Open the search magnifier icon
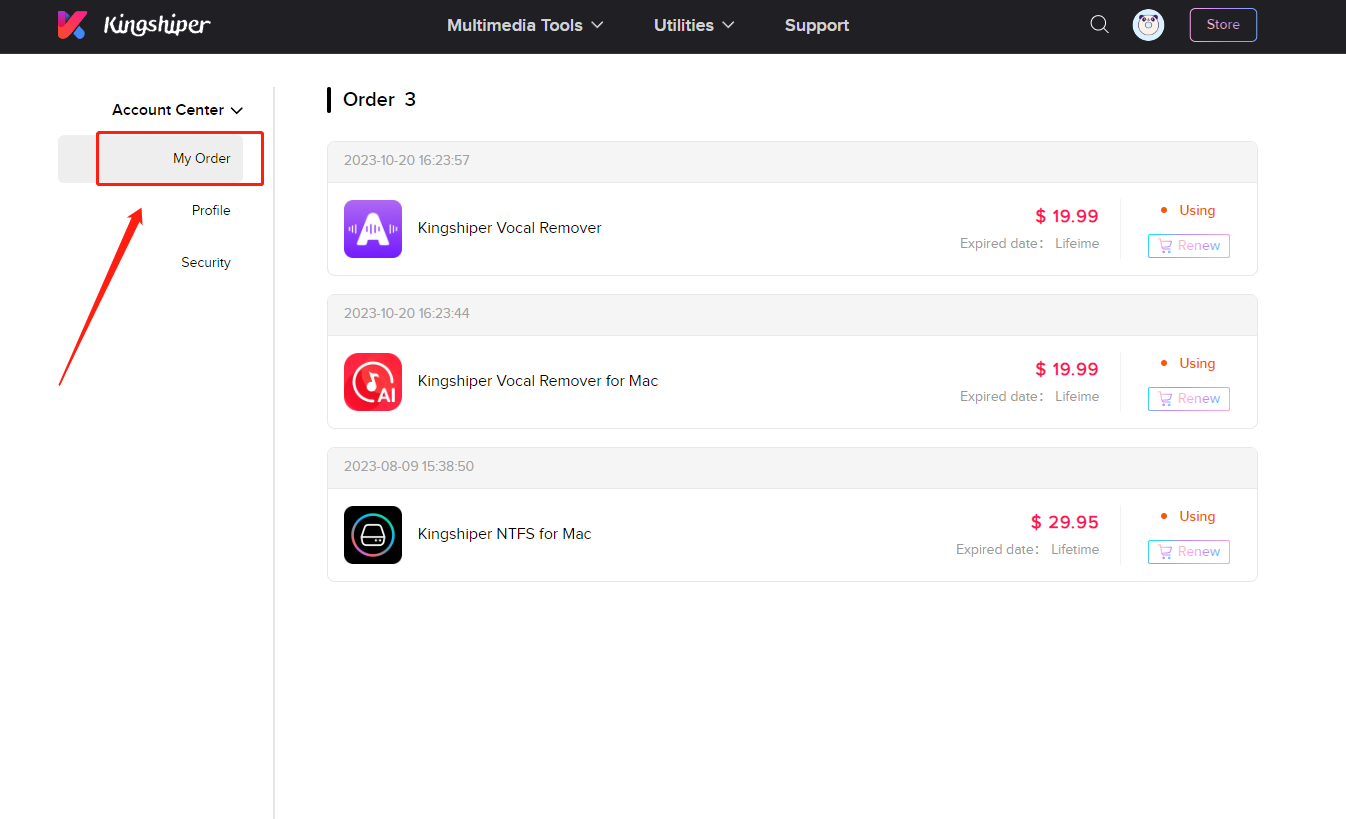1346x819 pixels. (x=1099, y=25)
